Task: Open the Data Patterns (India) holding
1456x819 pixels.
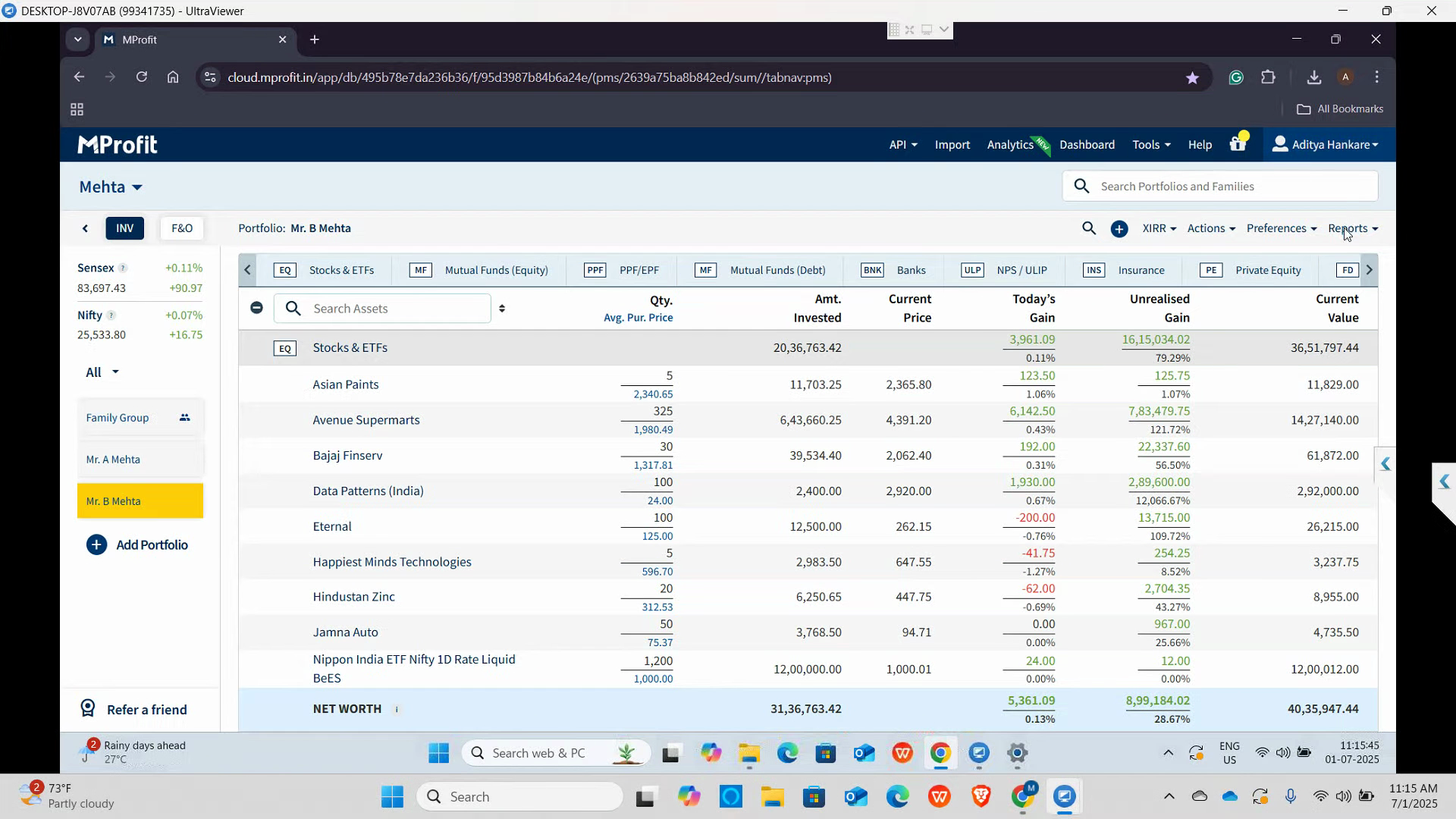Action: point(368,491)
